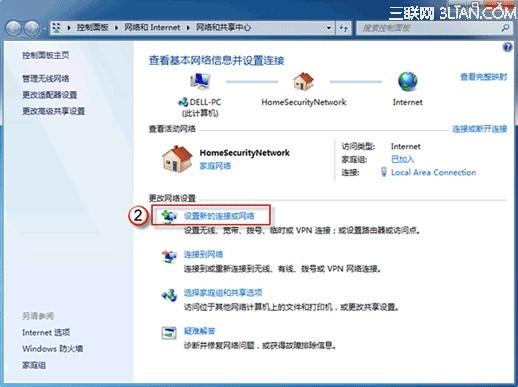Click the large house icon under active networks
518x387 pixels.
coord(177,159)
